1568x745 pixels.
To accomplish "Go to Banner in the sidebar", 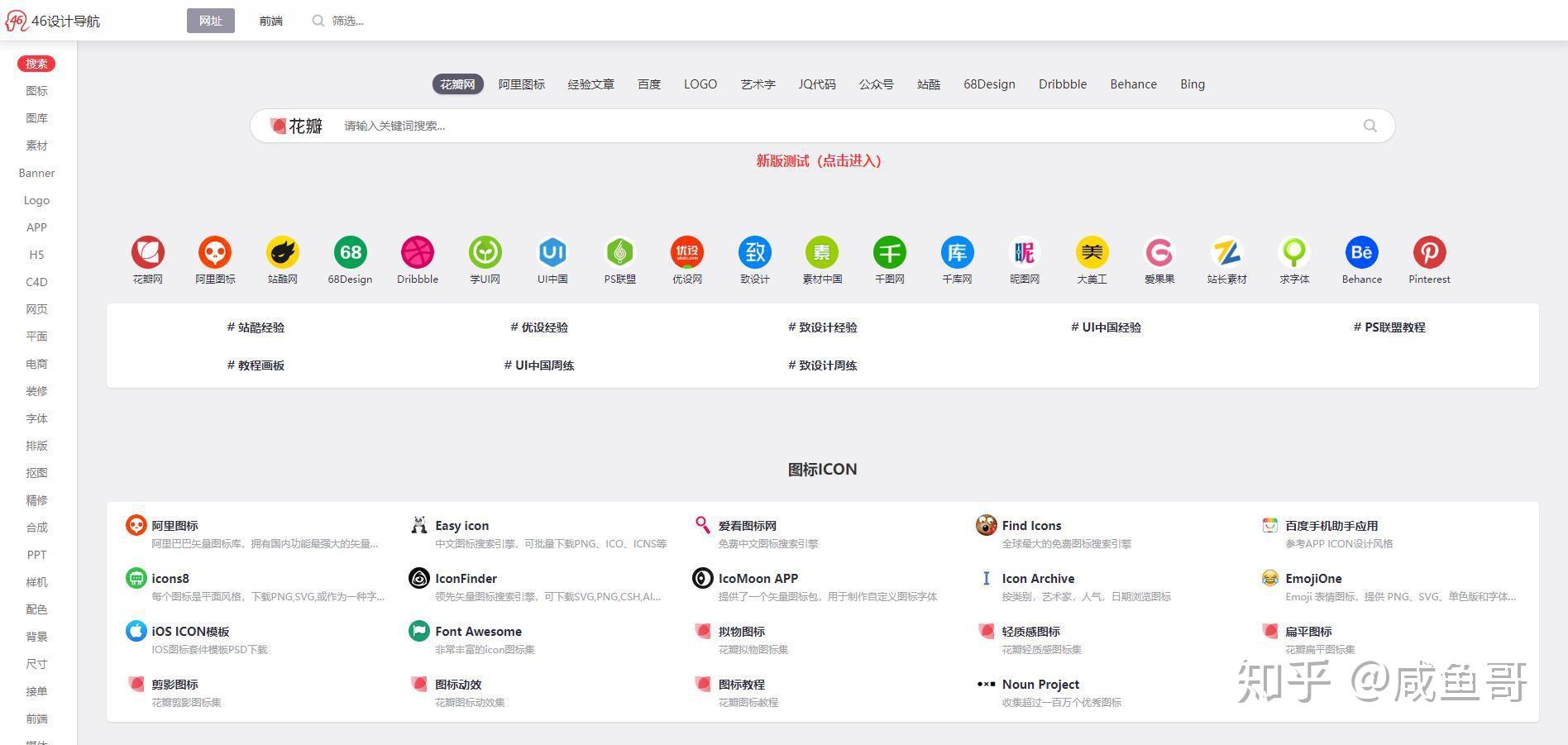I will click(x=37, y=173).
